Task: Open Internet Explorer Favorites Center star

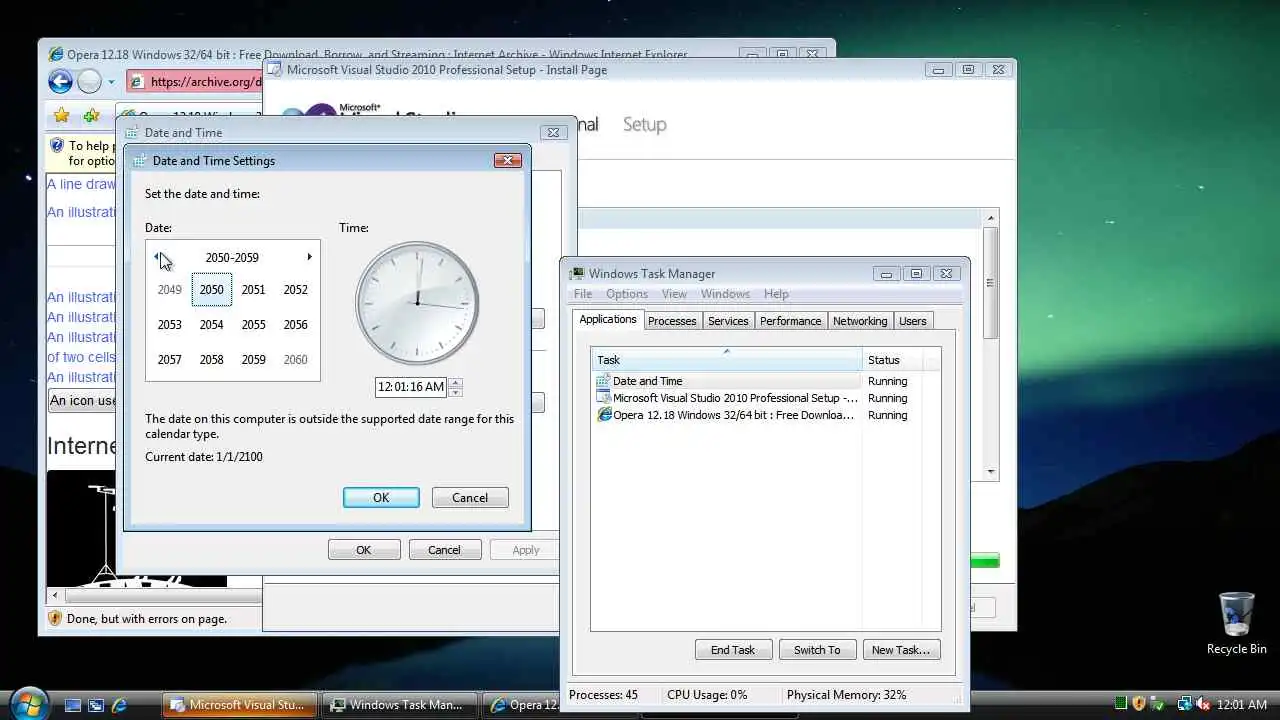Action: (61, 116)
